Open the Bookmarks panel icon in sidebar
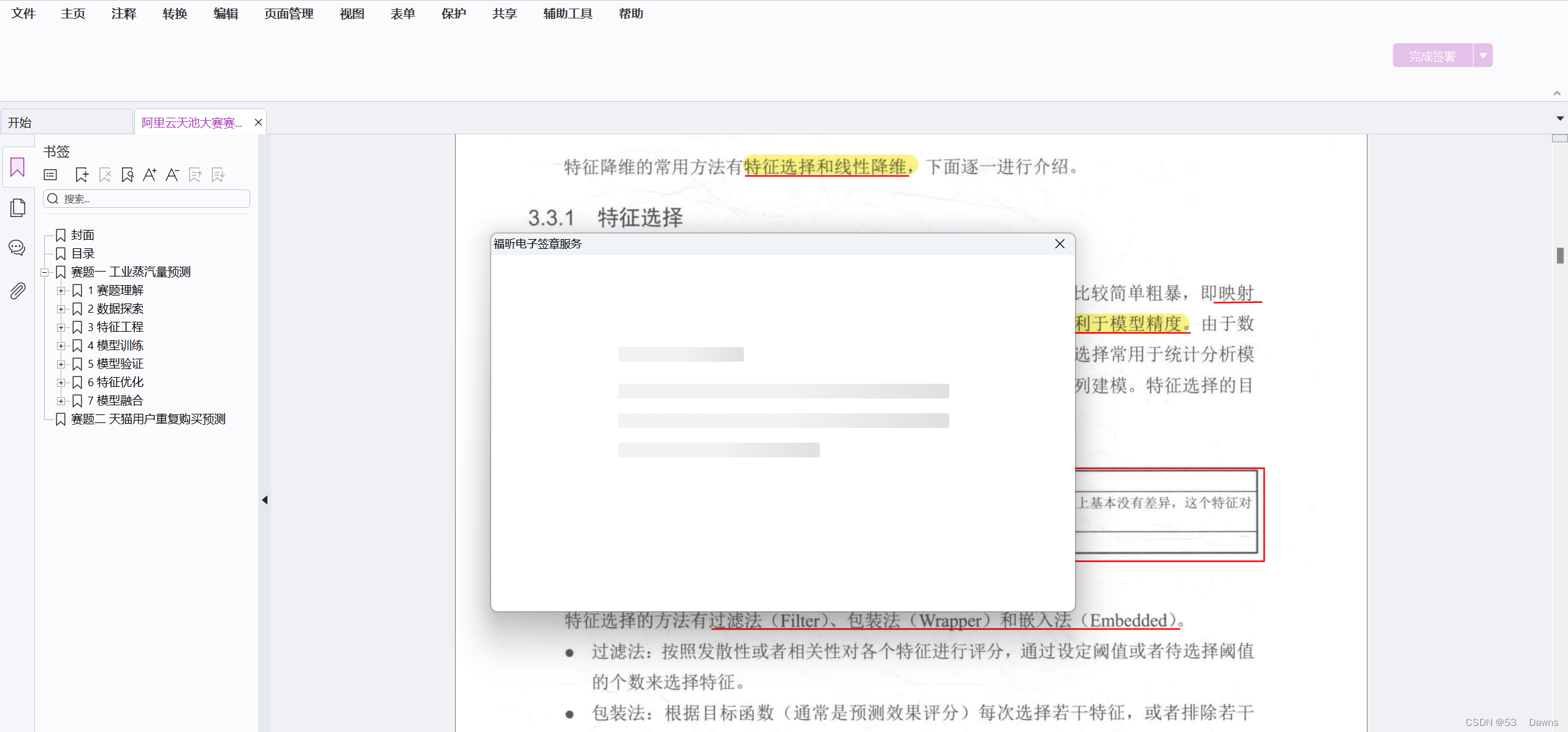 click(x=17, y=167)
